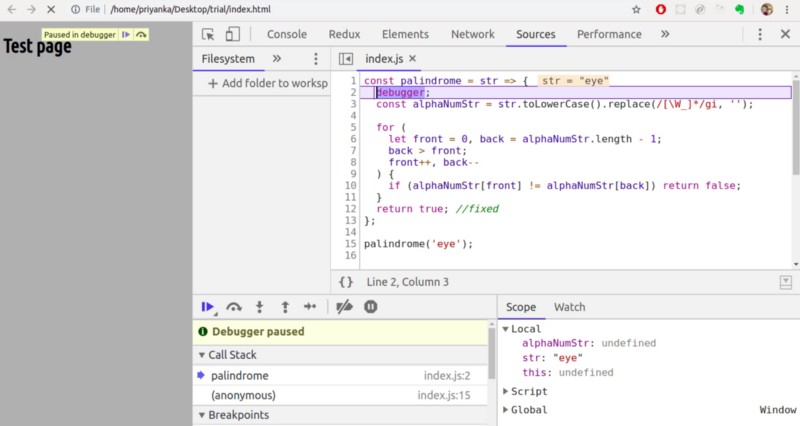Switch to the Console tab

[x=287, y=34]
